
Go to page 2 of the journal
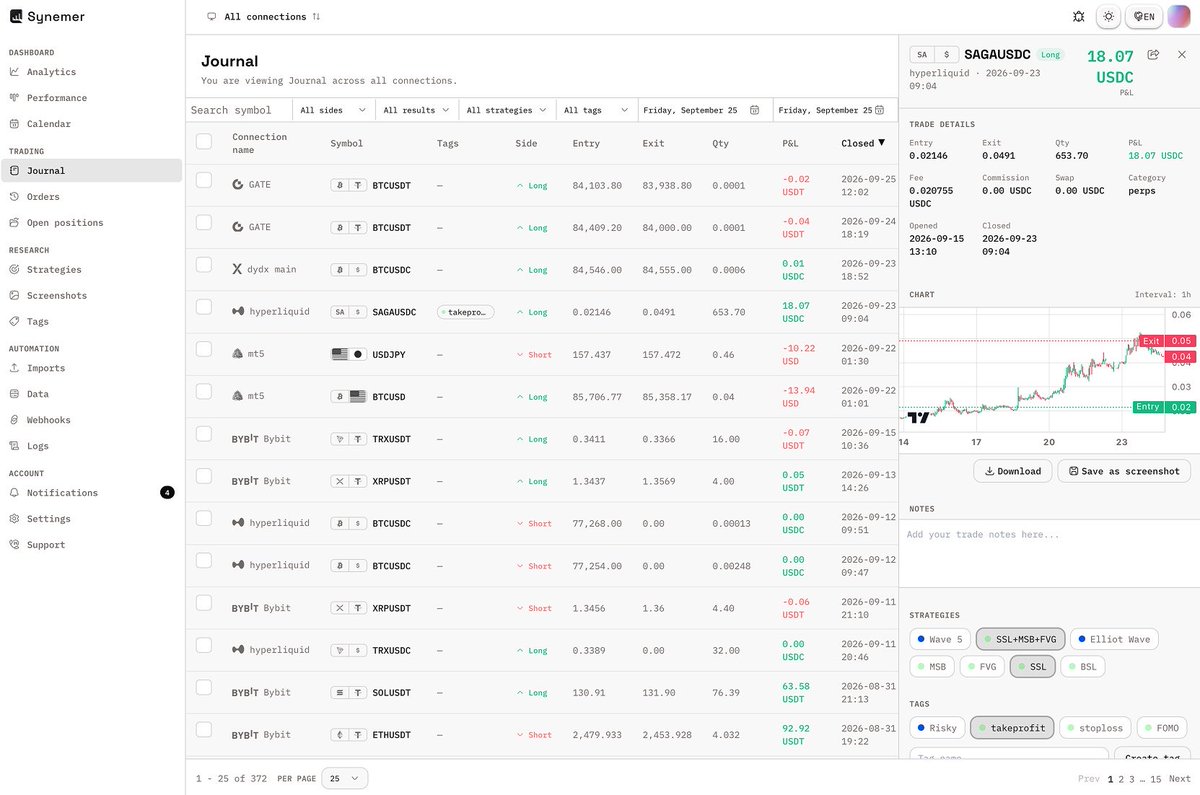tap(1121, 779)
